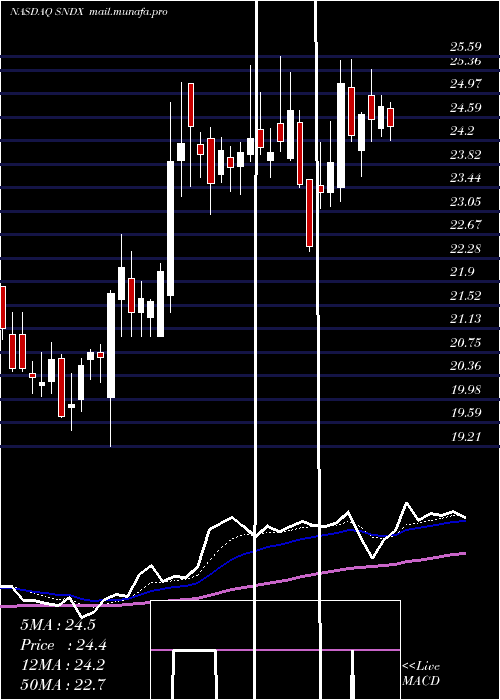Click the 25.59 price axis label
Image resolution: width=500 pixels, height=700 pixels.
point(465,46)
